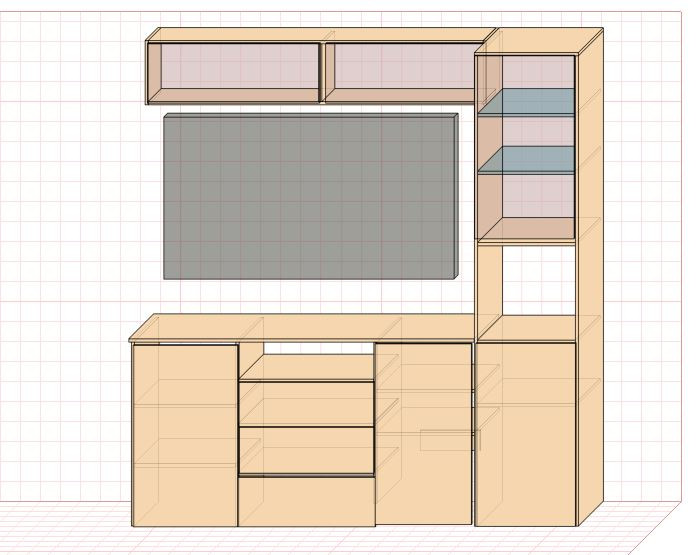Select the gray TV panel
Image resolution: width=699 pixels, height=555 pixels.
[x=311, y=197]
